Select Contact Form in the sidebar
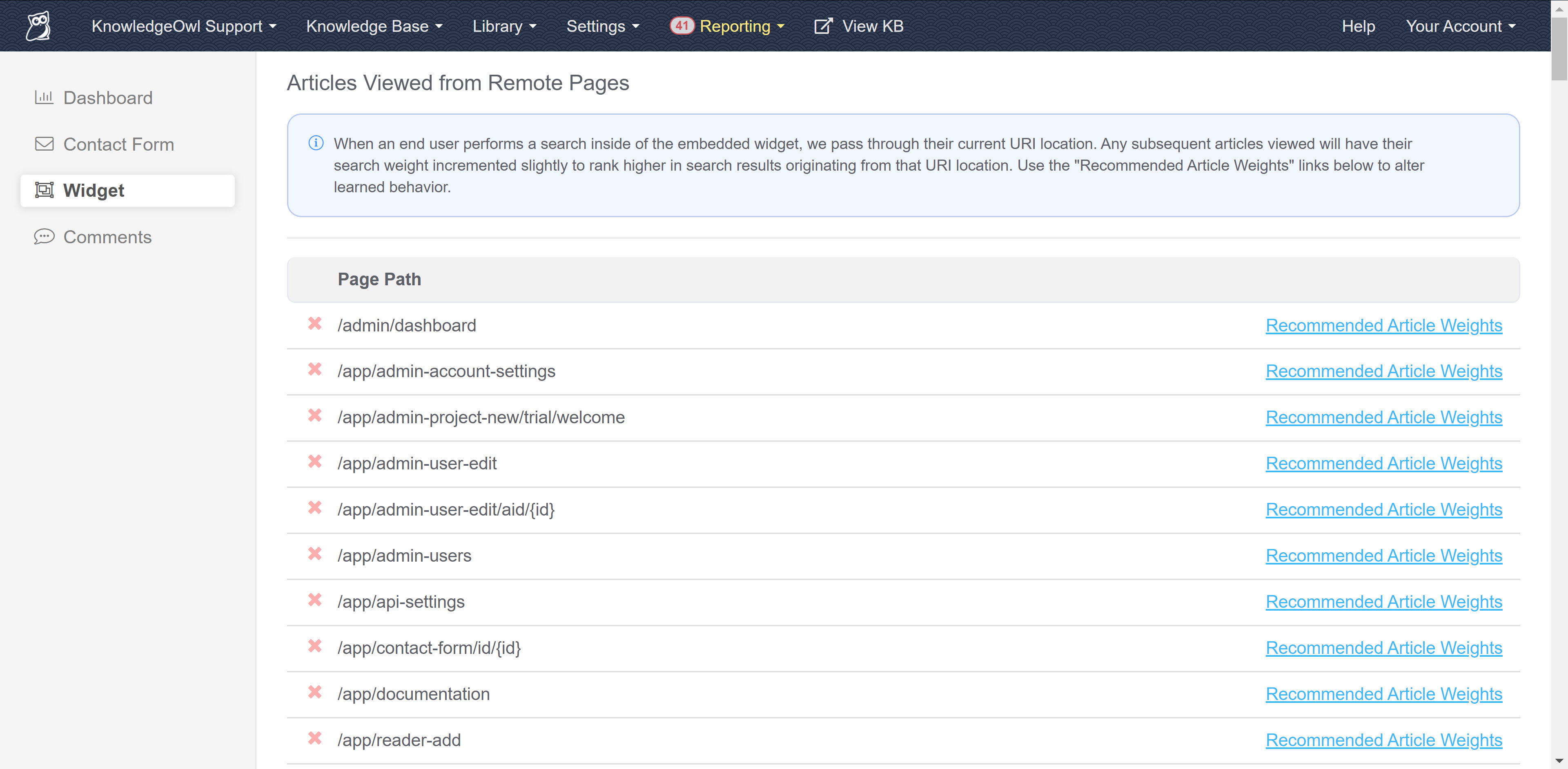1568x769 pixels. [x=118, y=144]
